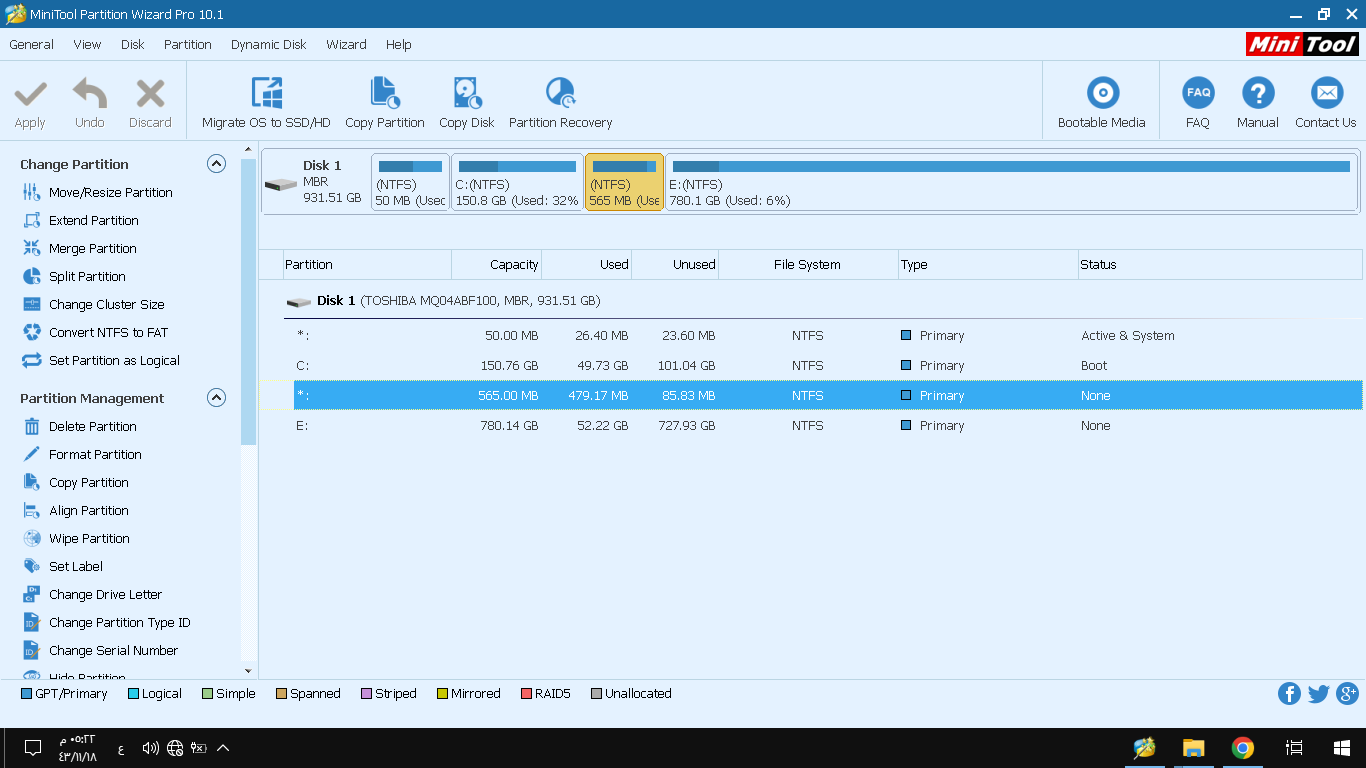Open the Disk menu

point(133,44)
